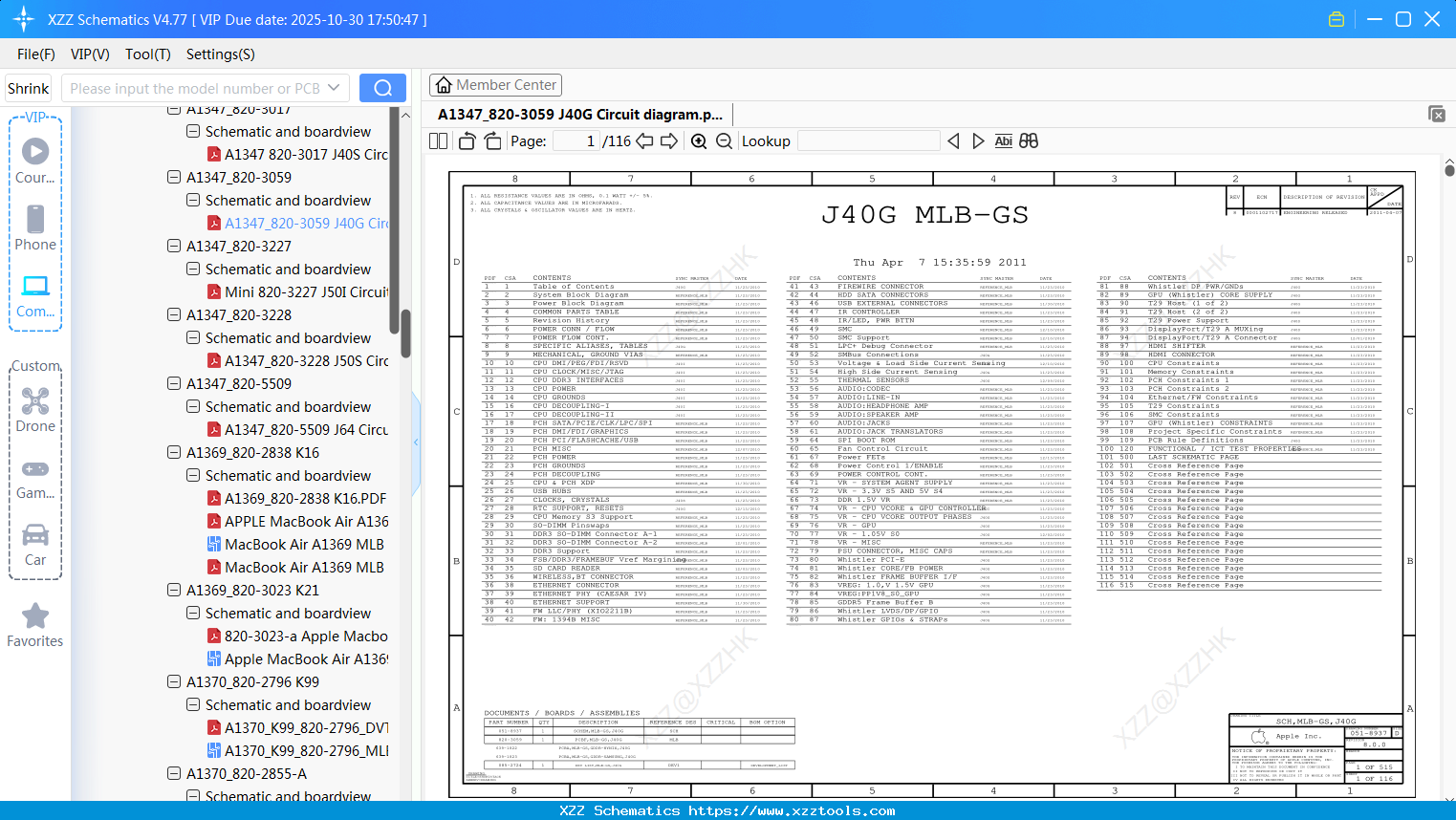Open the A1369_820-2838 K16.PDF file
1456x820 pixels.
pyautogui.click(x=297, y=498)
